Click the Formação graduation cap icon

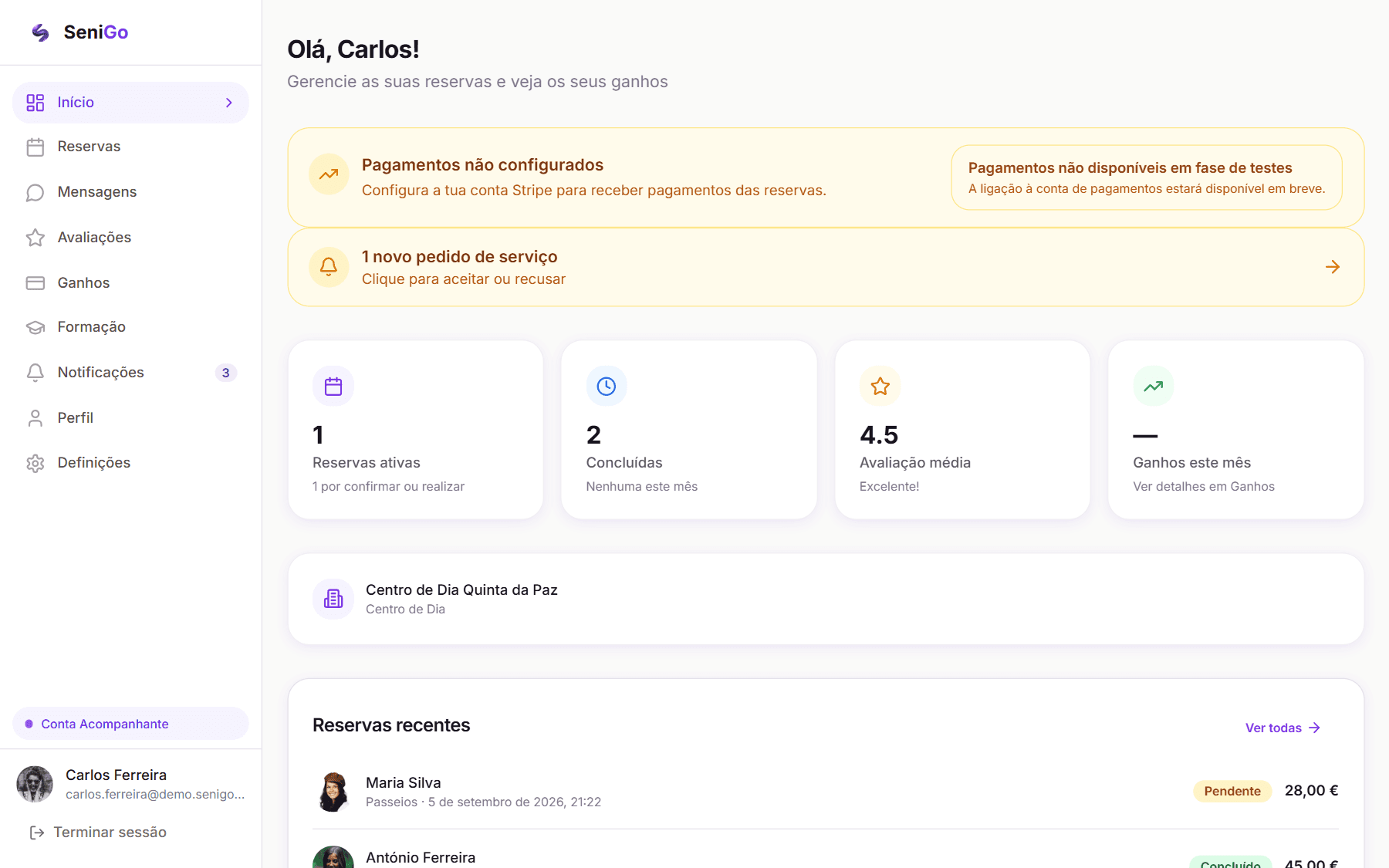[x=35, y=327]
